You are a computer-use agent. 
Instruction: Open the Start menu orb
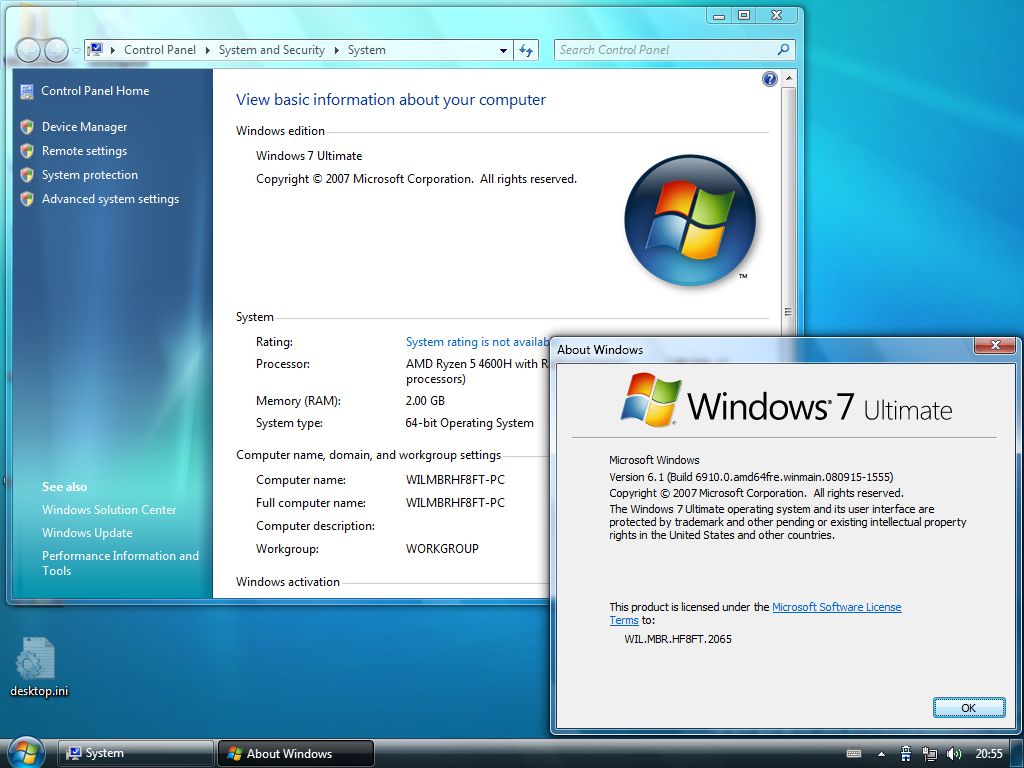coord(25,753)
